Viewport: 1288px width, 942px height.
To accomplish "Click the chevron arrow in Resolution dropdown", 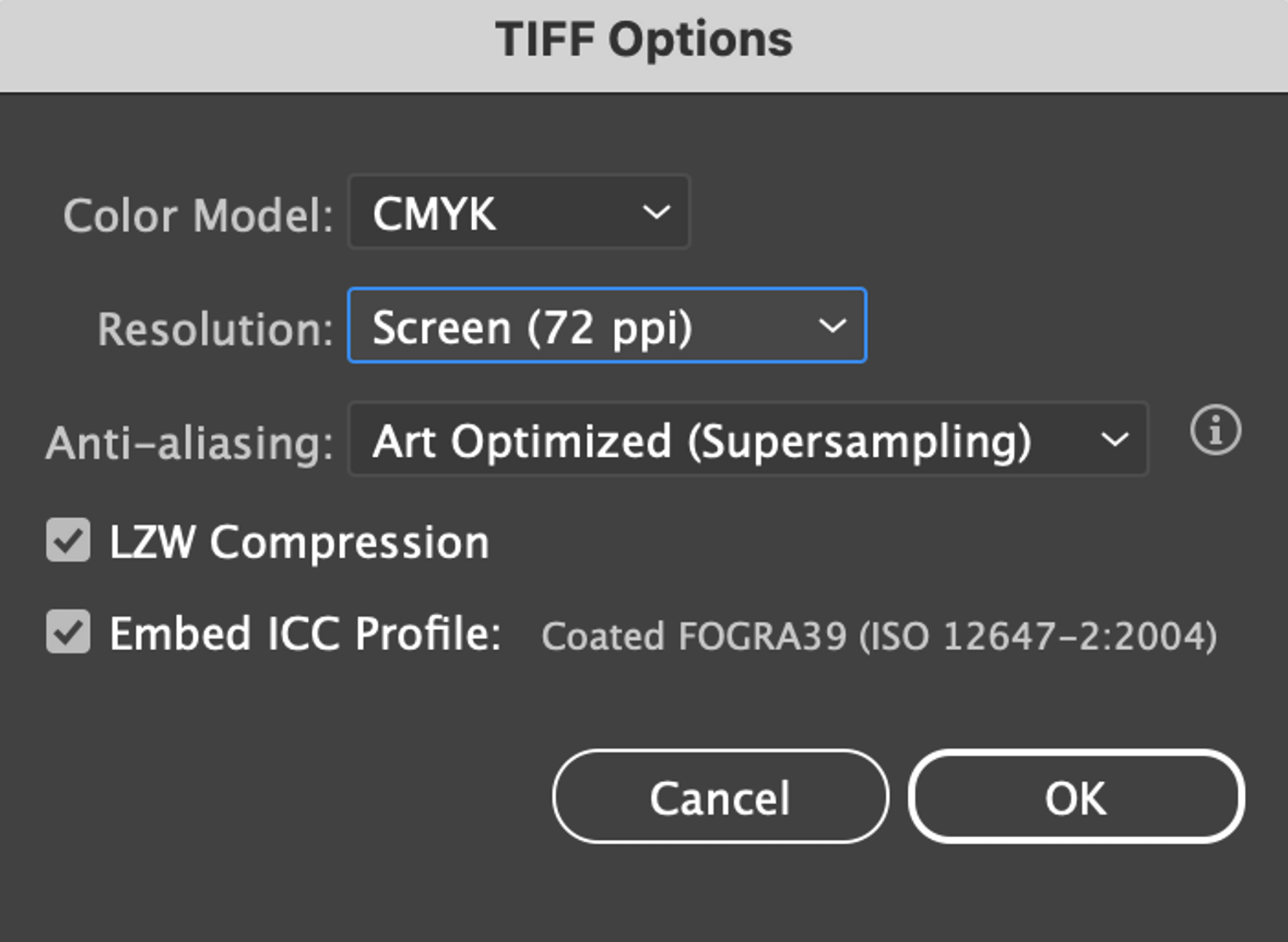I will click(x=833, y=325).
